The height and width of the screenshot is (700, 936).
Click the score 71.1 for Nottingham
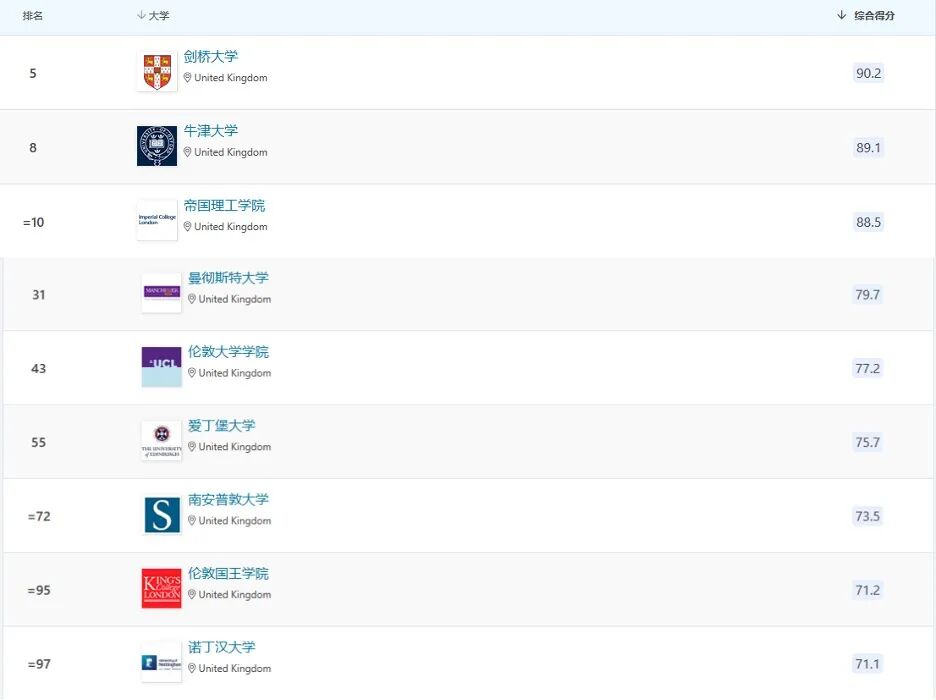point(867,663)
